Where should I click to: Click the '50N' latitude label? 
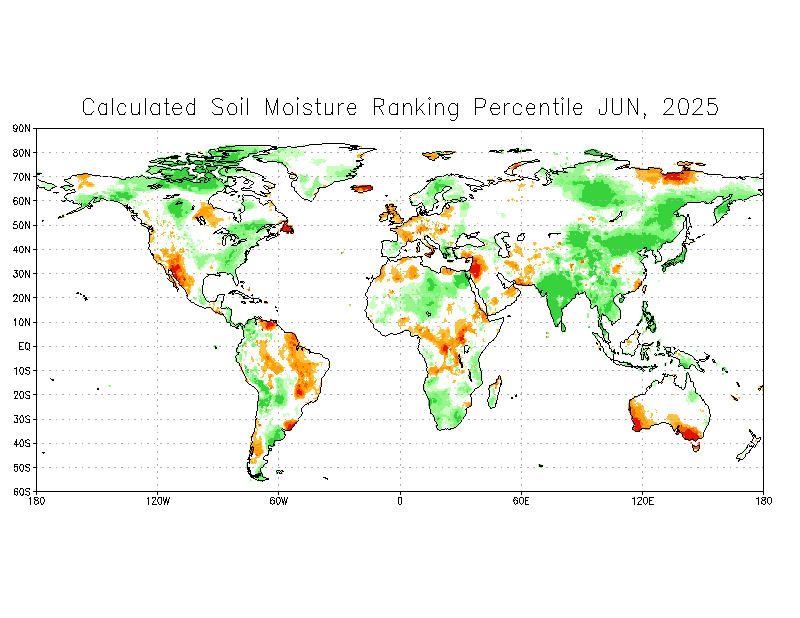(x=21, y=226)
